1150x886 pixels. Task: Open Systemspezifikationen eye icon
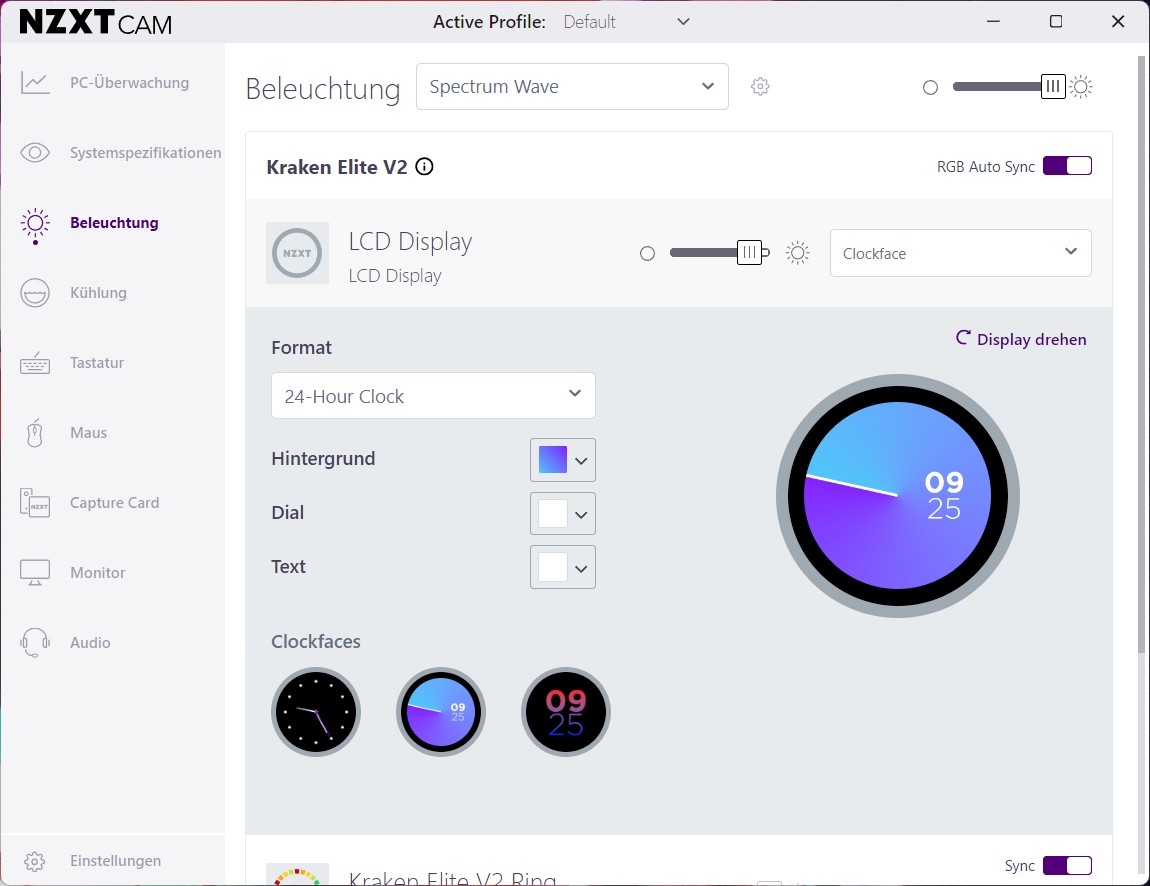coord(34,153)
